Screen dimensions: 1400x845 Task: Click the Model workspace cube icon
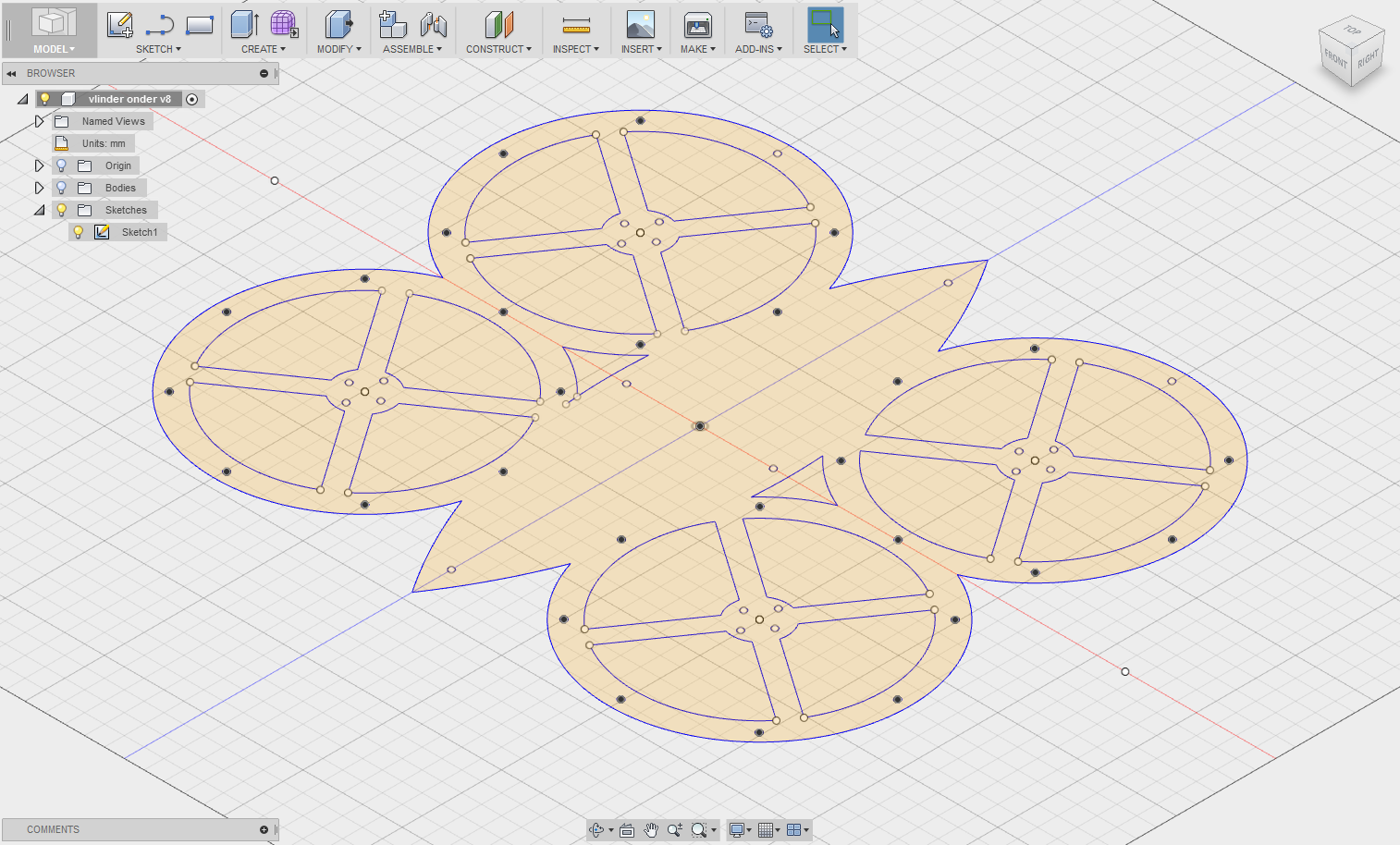tap(54, 23)
